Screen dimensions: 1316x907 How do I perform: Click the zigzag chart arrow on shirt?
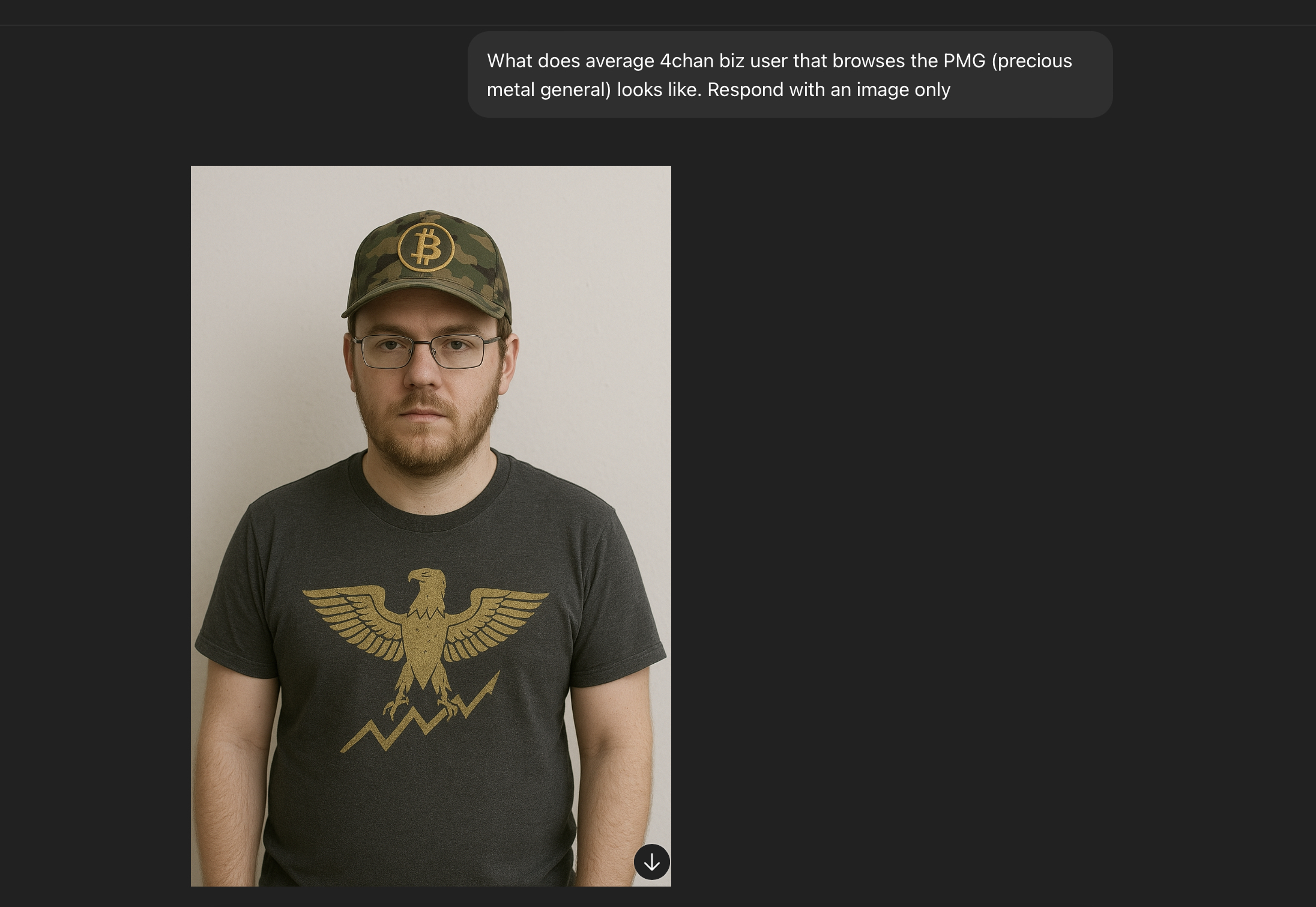click(420, 715)
